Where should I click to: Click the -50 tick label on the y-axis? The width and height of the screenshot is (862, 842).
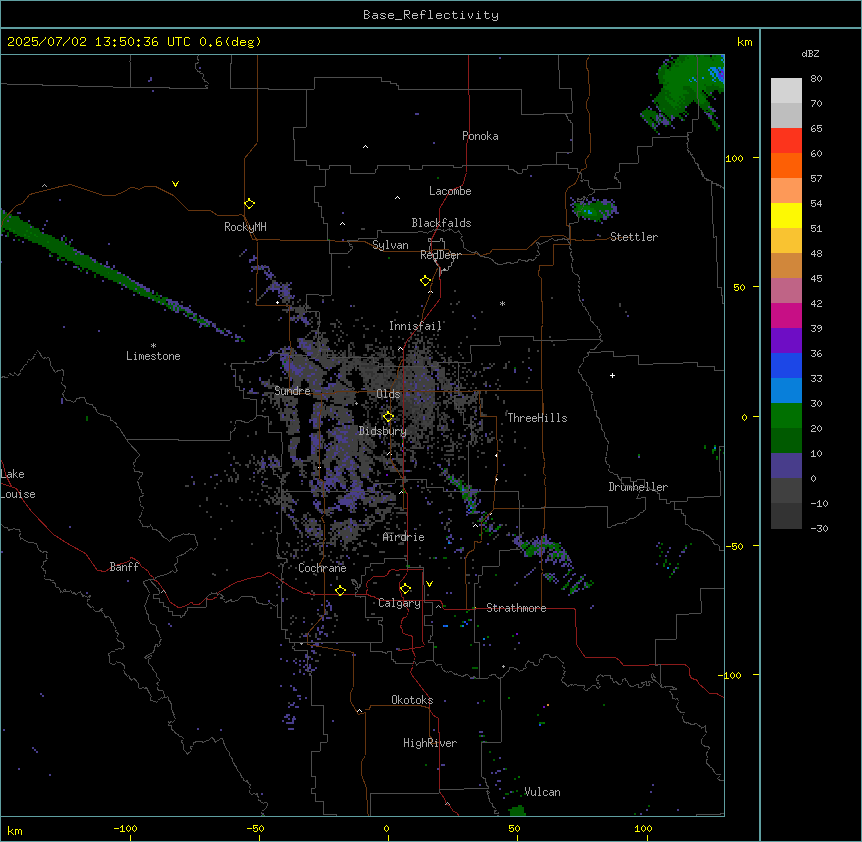pos(734,546)
